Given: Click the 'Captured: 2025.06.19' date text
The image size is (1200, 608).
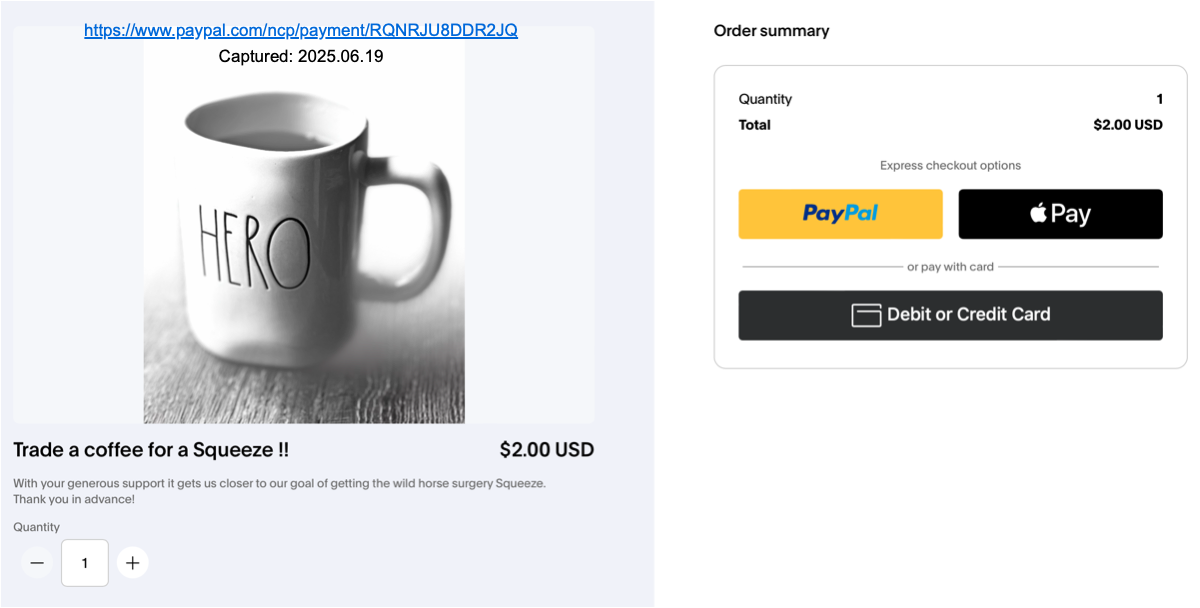Looking at the screenshot, I should click(x=301, y=57).
